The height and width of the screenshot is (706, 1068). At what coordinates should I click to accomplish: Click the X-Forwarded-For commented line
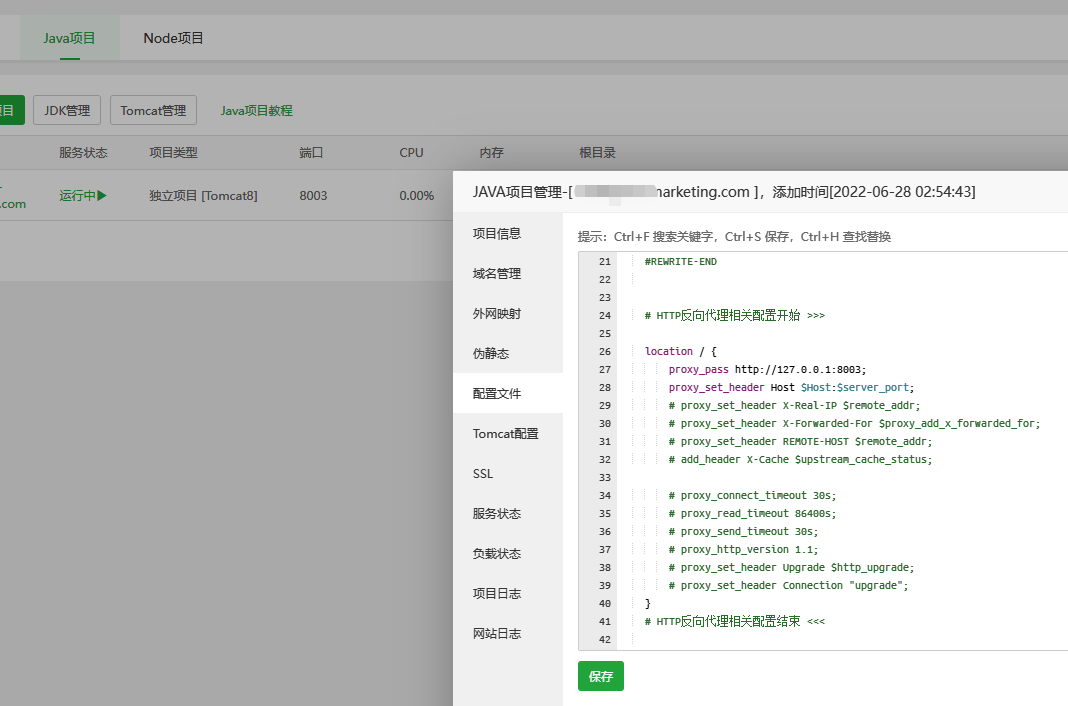point(854,423)
